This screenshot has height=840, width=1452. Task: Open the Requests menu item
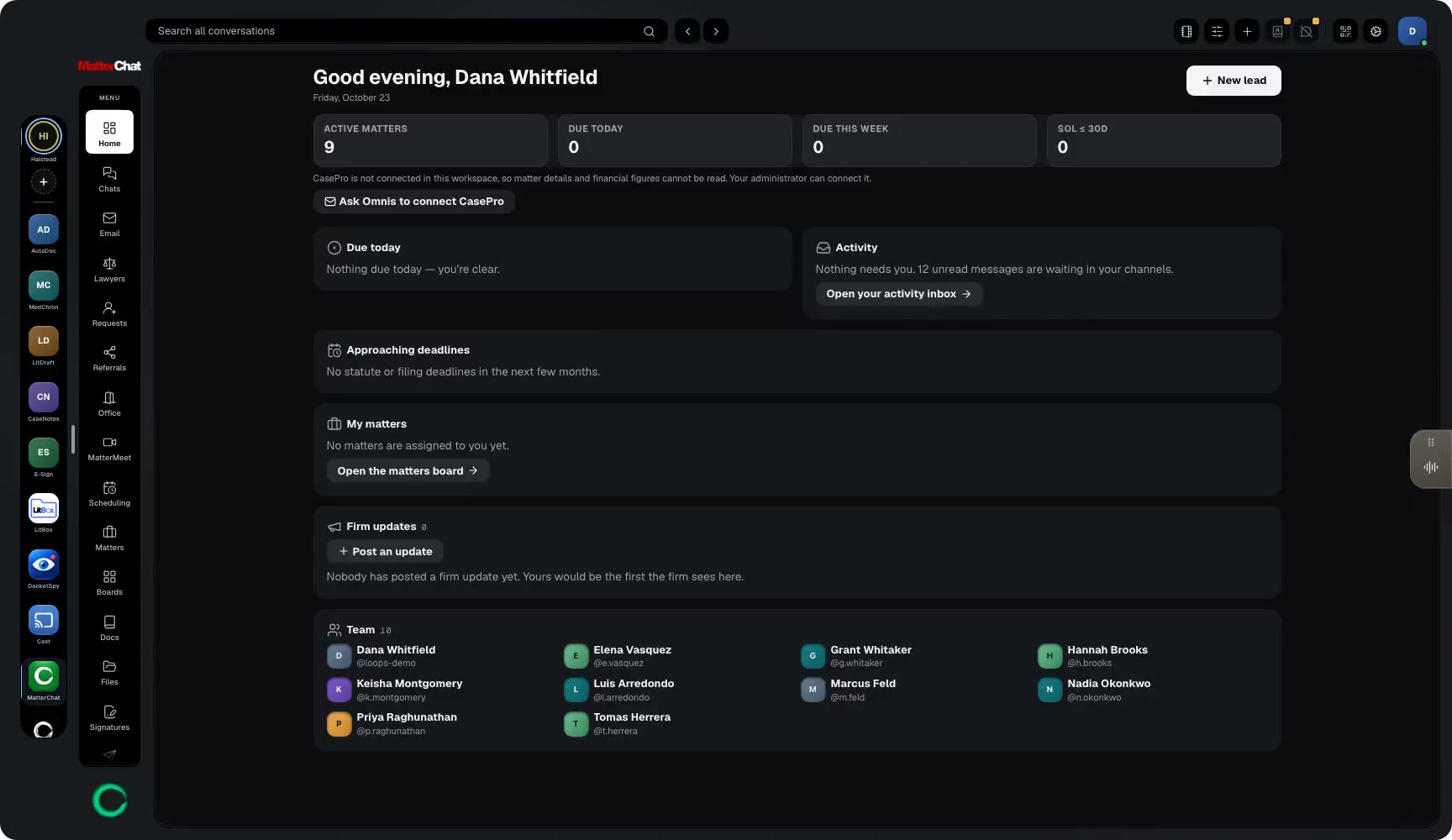pyautogui.click(x=109, y=313)
